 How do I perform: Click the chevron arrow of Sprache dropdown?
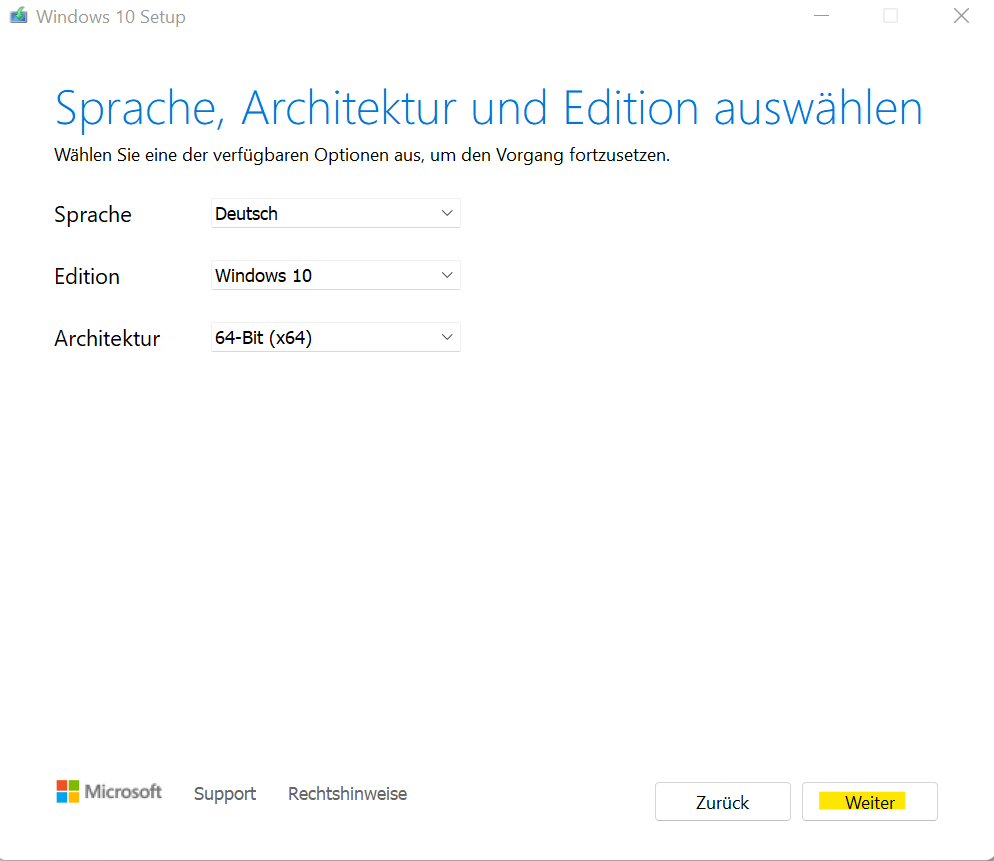click(447, 214)
